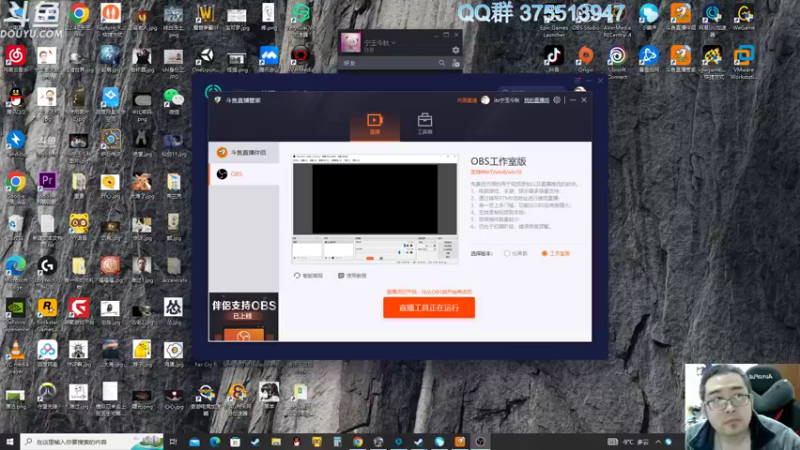The height and width of the screenshot is (450, 800).
Task: Expand the QQ status dropdown beside nickname
Action: (x=393, y=43)
